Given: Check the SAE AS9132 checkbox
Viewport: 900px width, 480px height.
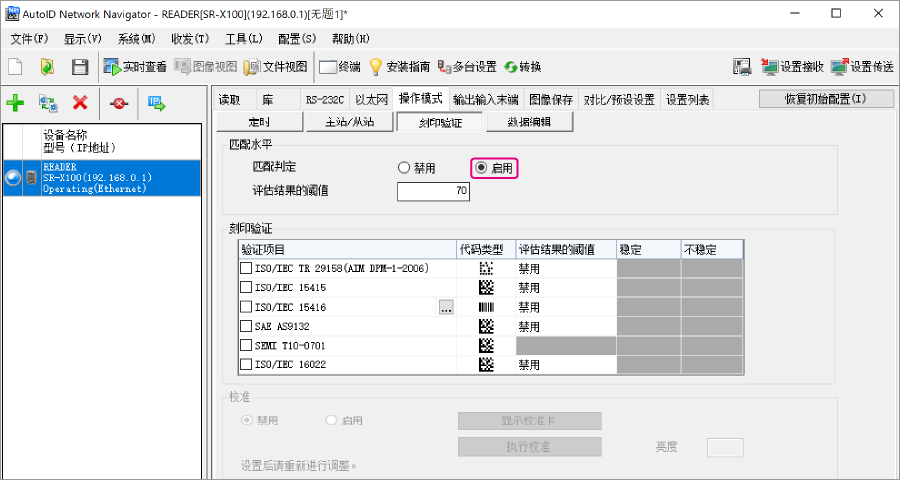Looking at the screenshot, I should point(246,326).
